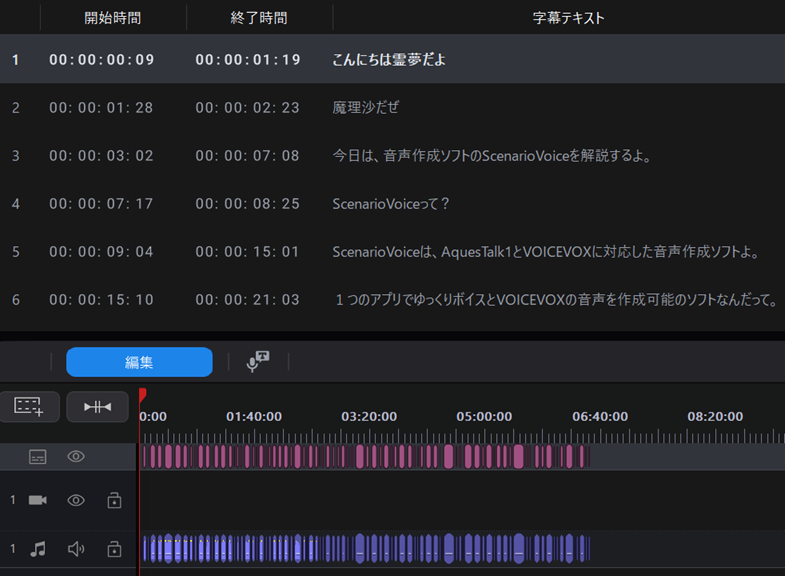Click row number 4 in subtitle list
The height and width of the screenshot is (576, 785).
click(x=16, y=204)
